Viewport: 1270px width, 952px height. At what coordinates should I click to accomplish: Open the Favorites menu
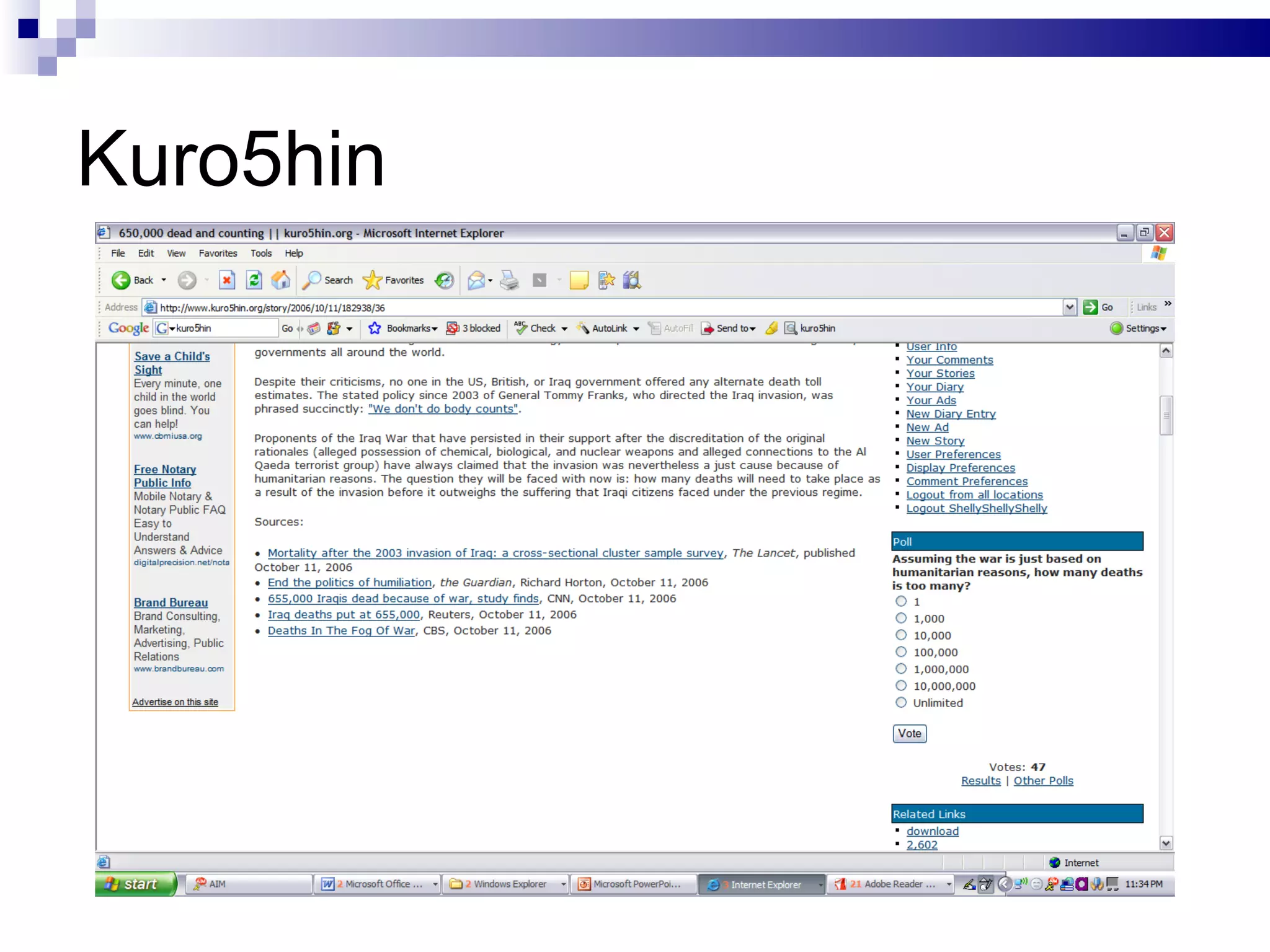coord(218,253)
